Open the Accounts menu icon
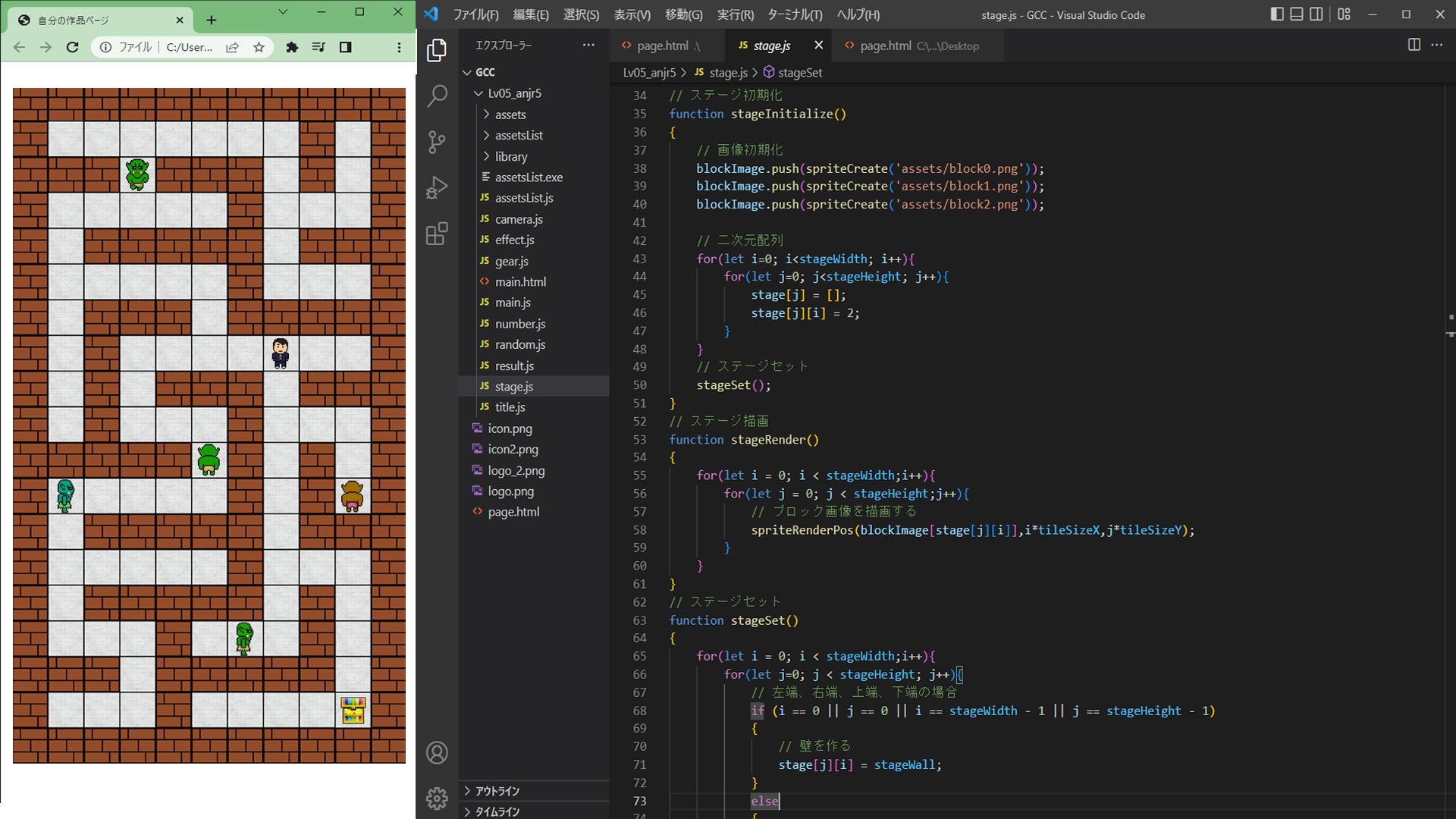Image resolution: width=1456 pixels, height=819 pixels. [x=437, y=753]
